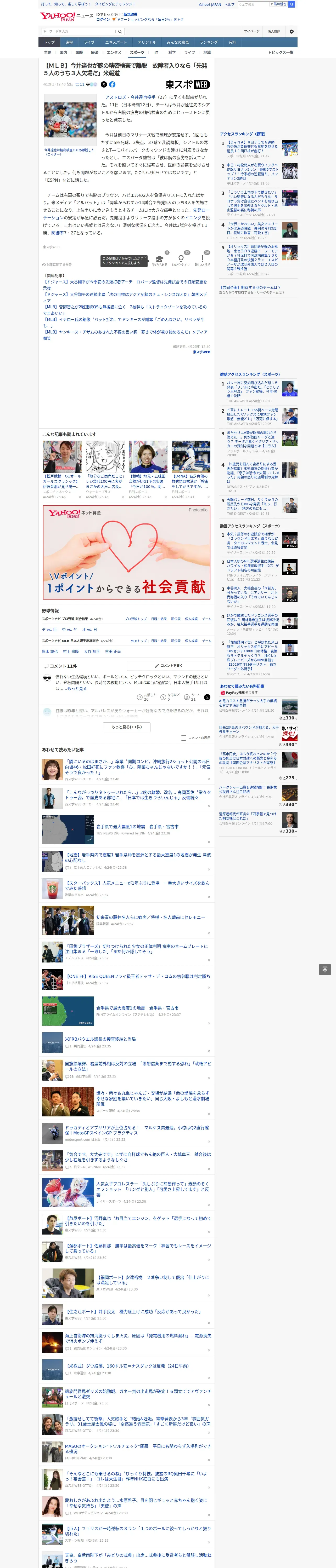
Task: Select the 国内 category tab
Action: pyautogui.click(x=63, y=53)
